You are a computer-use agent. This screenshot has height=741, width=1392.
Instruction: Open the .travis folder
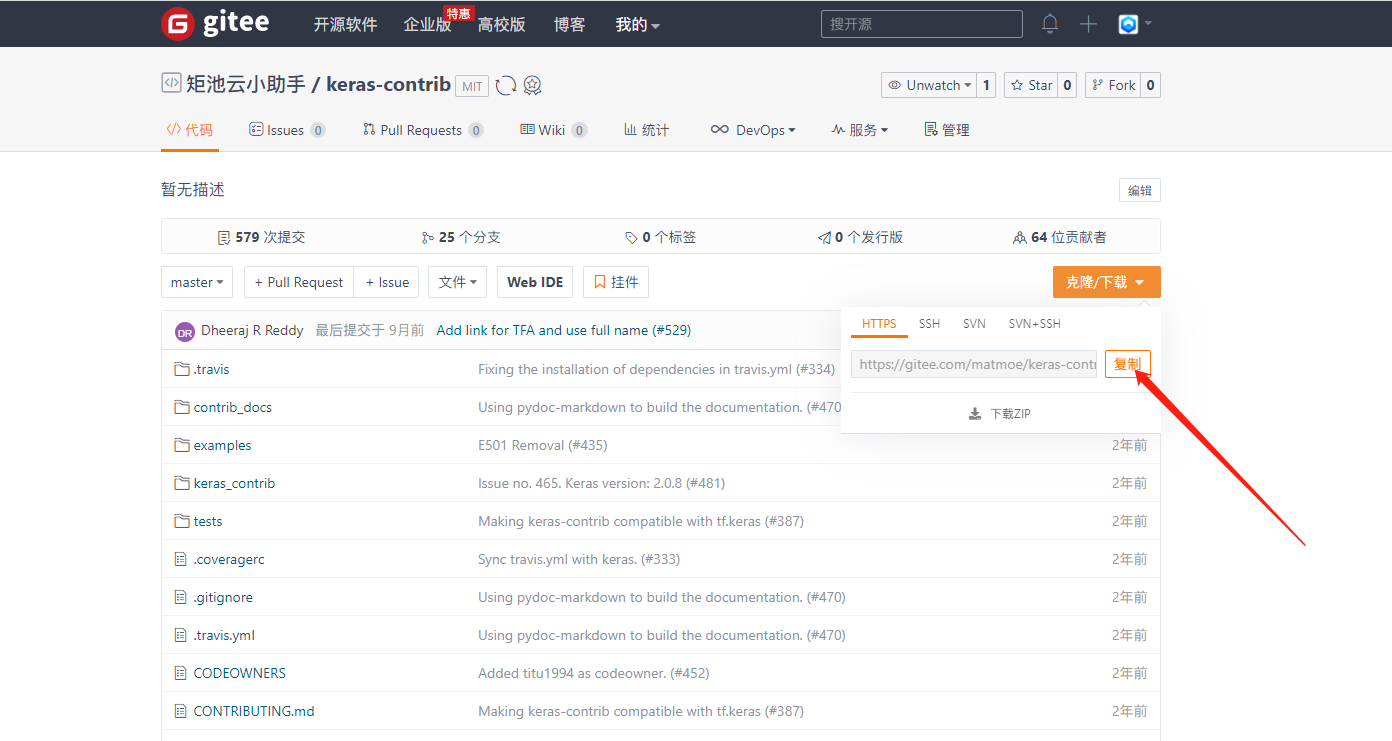(211, 369)
